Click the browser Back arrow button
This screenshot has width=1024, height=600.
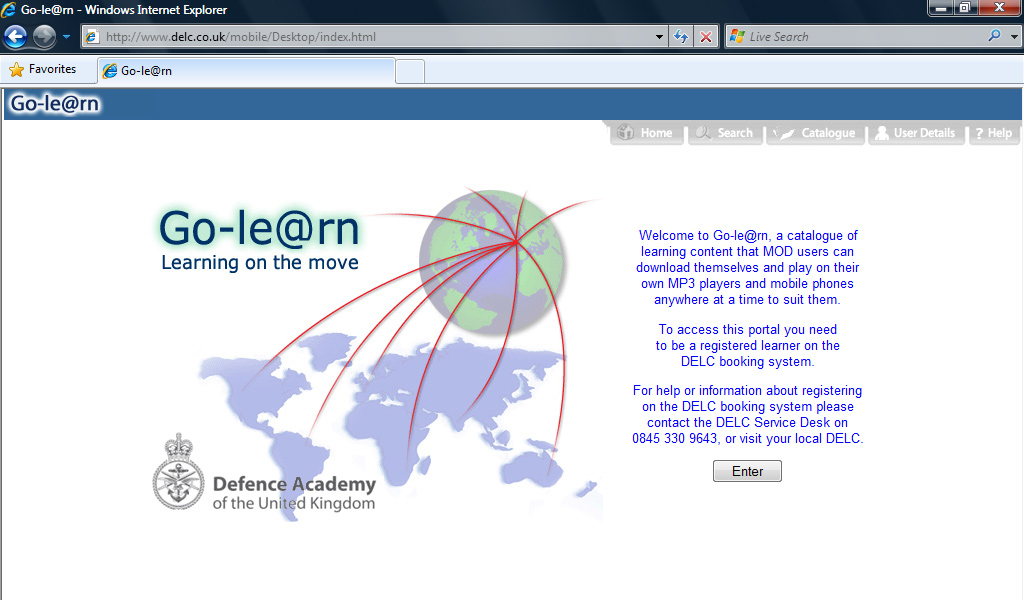coord(15,37)
